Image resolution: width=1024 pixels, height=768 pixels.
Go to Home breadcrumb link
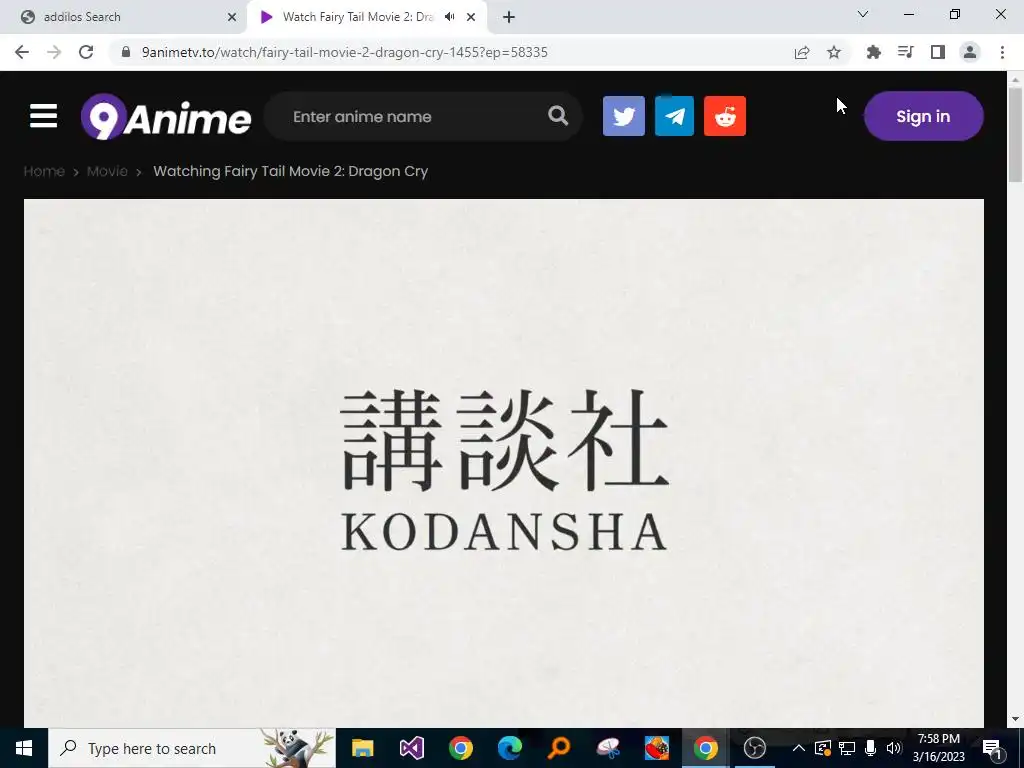(44, 171)
